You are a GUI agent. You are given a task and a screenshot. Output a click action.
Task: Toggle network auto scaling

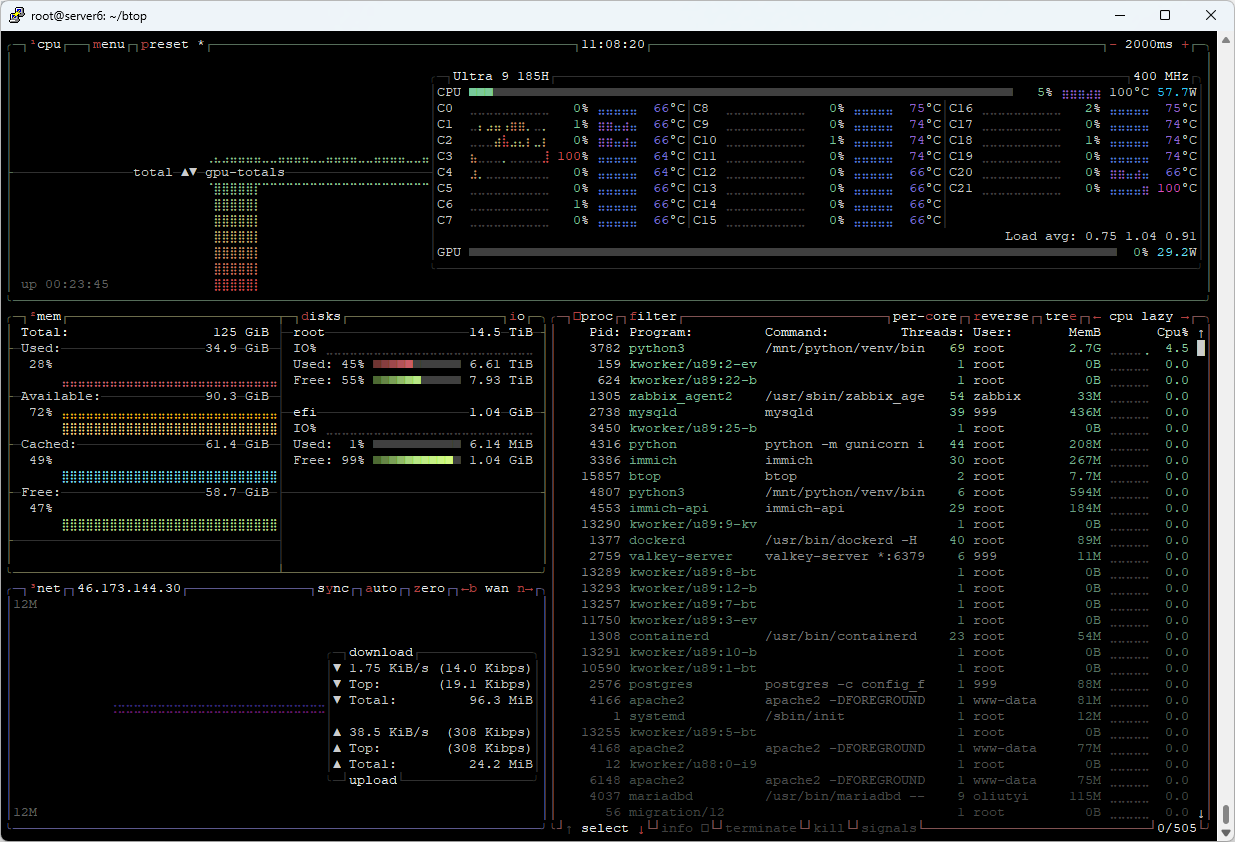point(381,589)
